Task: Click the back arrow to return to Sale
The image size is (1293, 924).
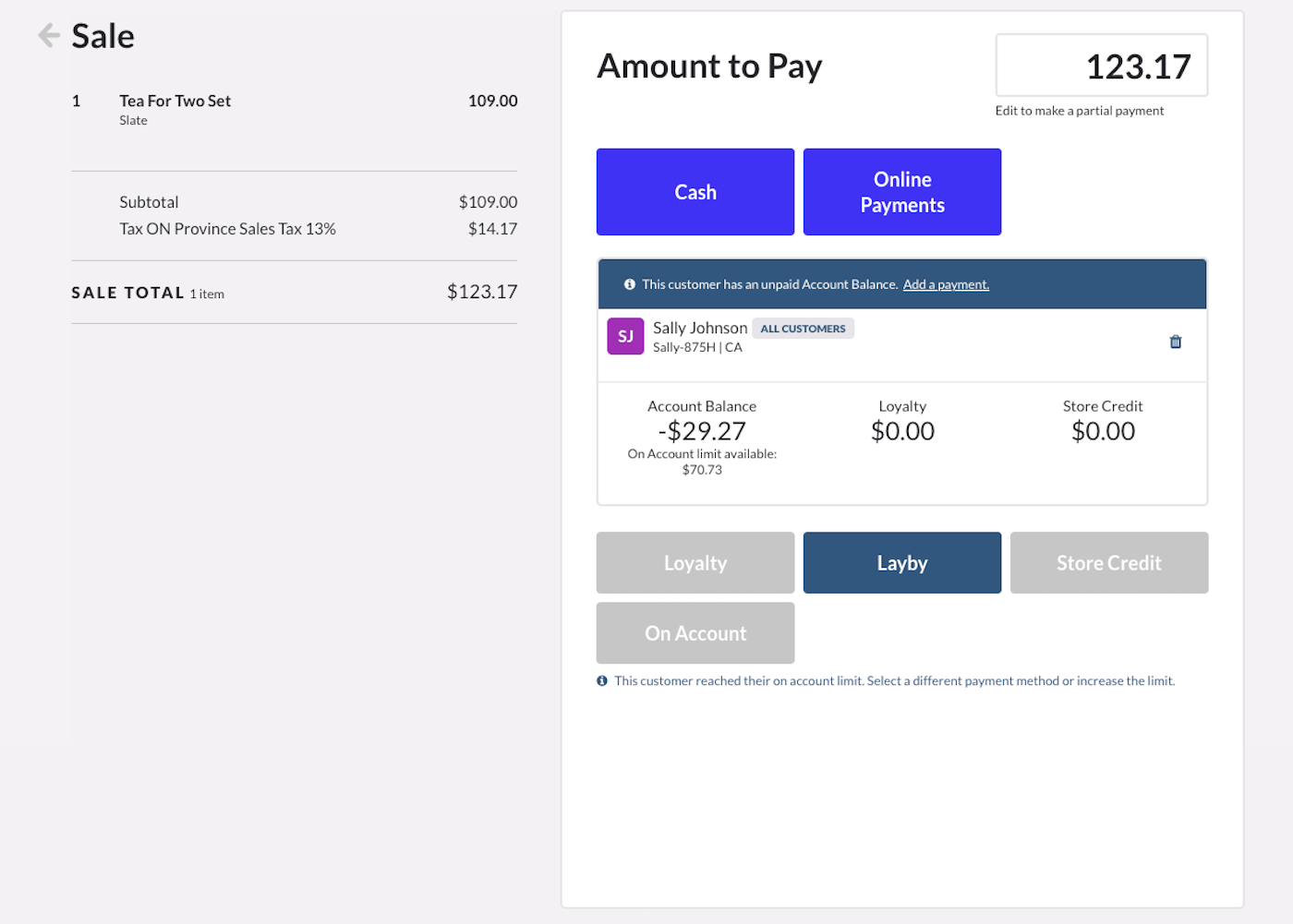Action: 47,34
